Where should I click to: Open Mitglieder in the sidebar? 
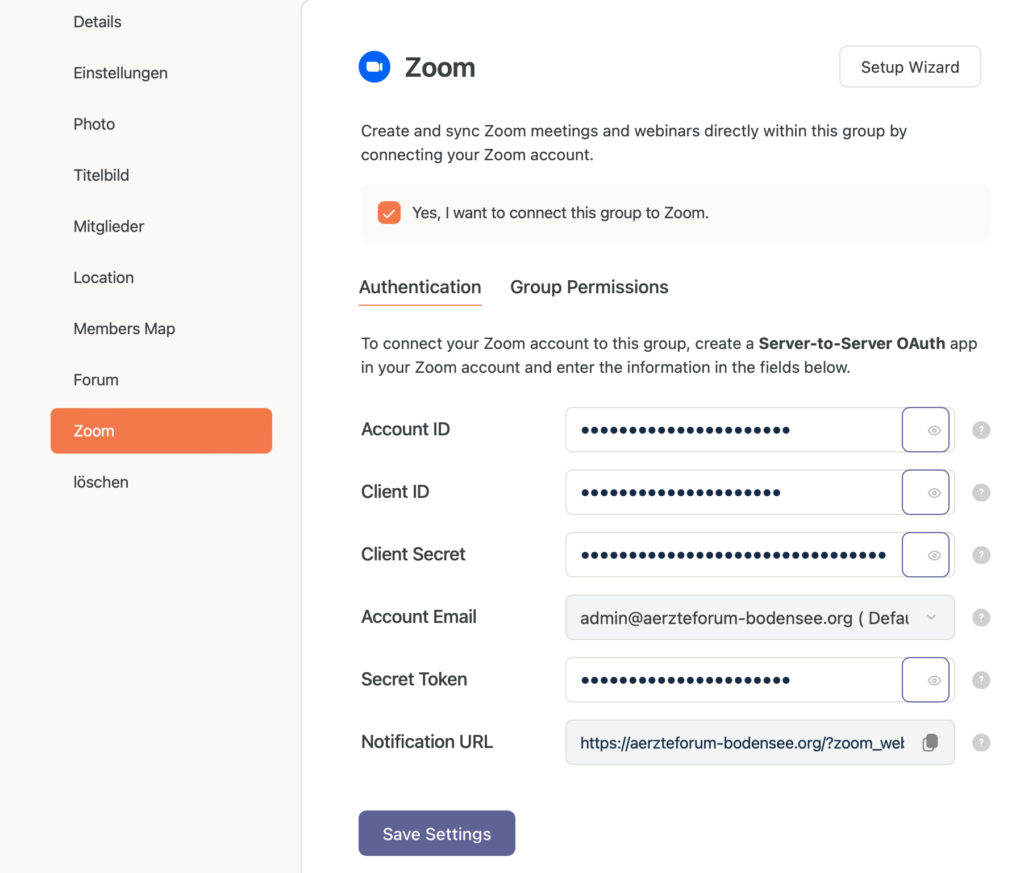(x=109, y=226)
